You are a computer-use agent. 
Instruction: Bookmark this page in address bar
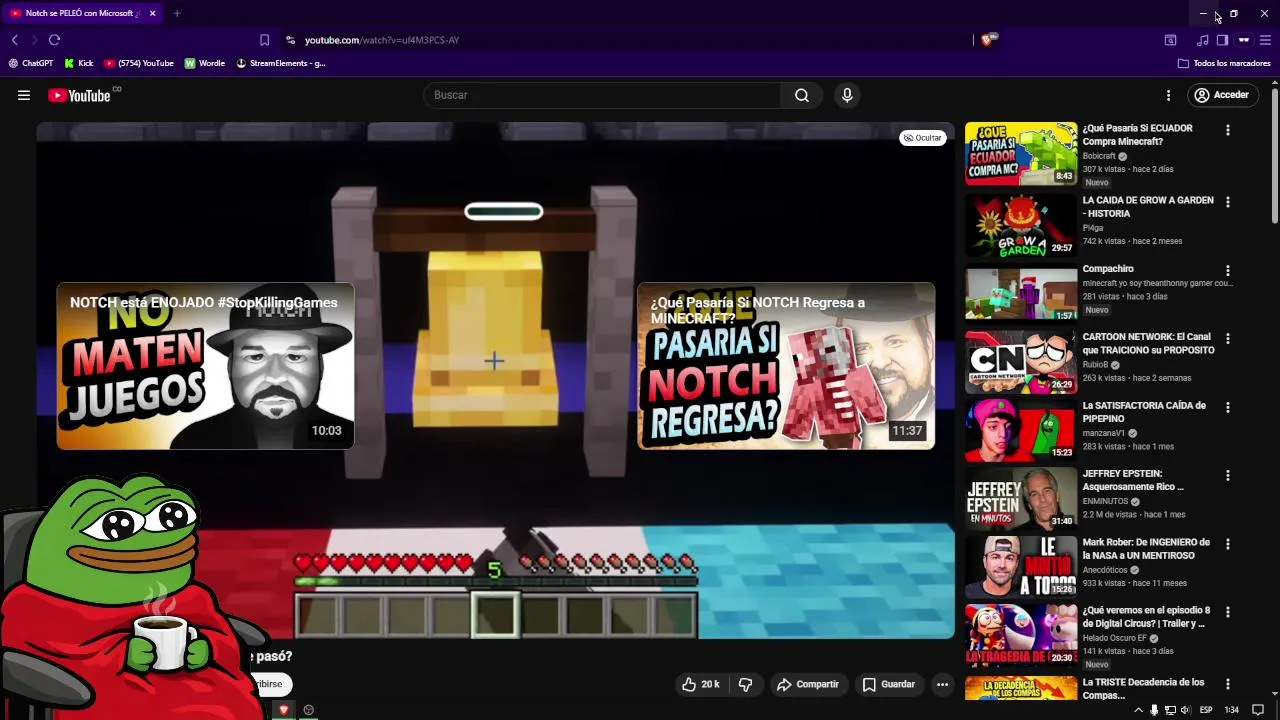tap(264, 40)
